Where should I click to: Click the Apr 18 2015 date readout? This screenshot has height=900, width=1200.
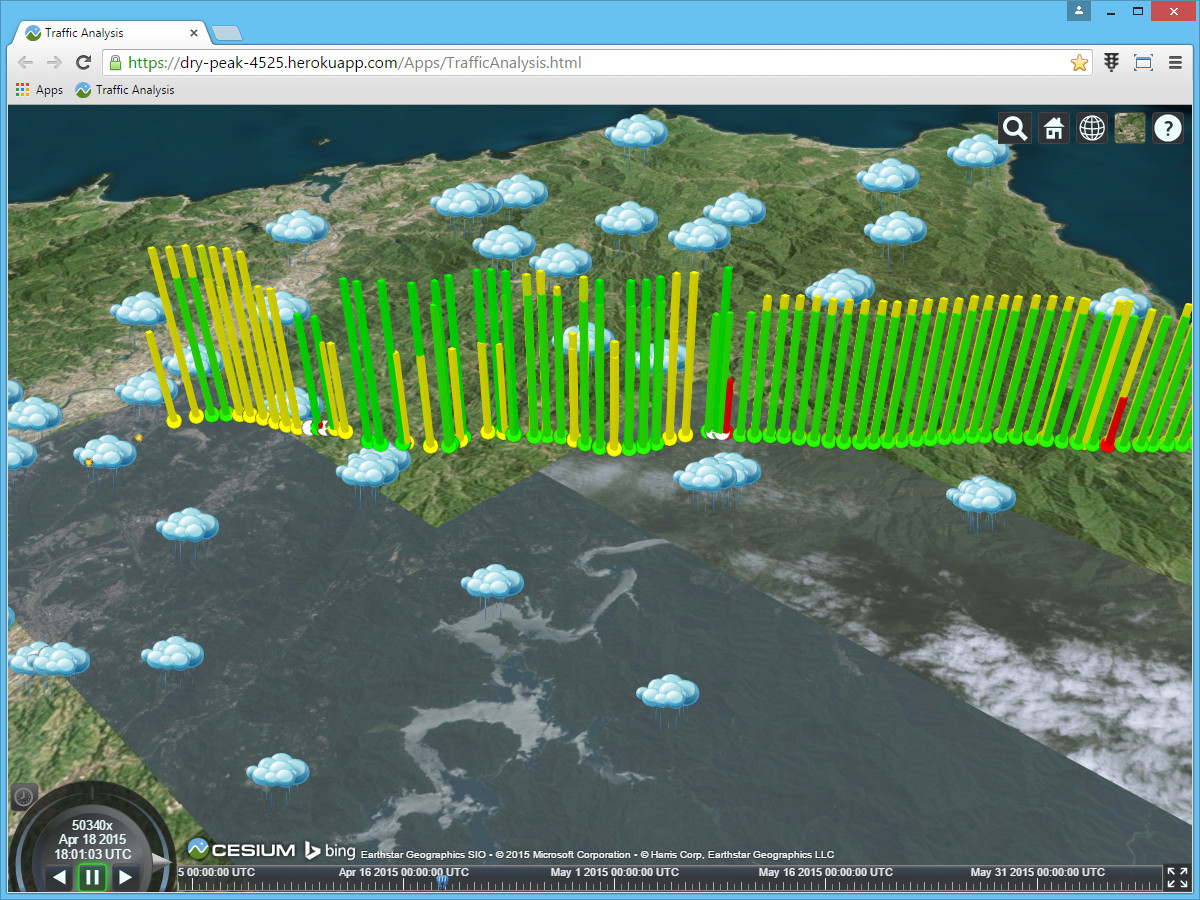click(x=92, y=839)
